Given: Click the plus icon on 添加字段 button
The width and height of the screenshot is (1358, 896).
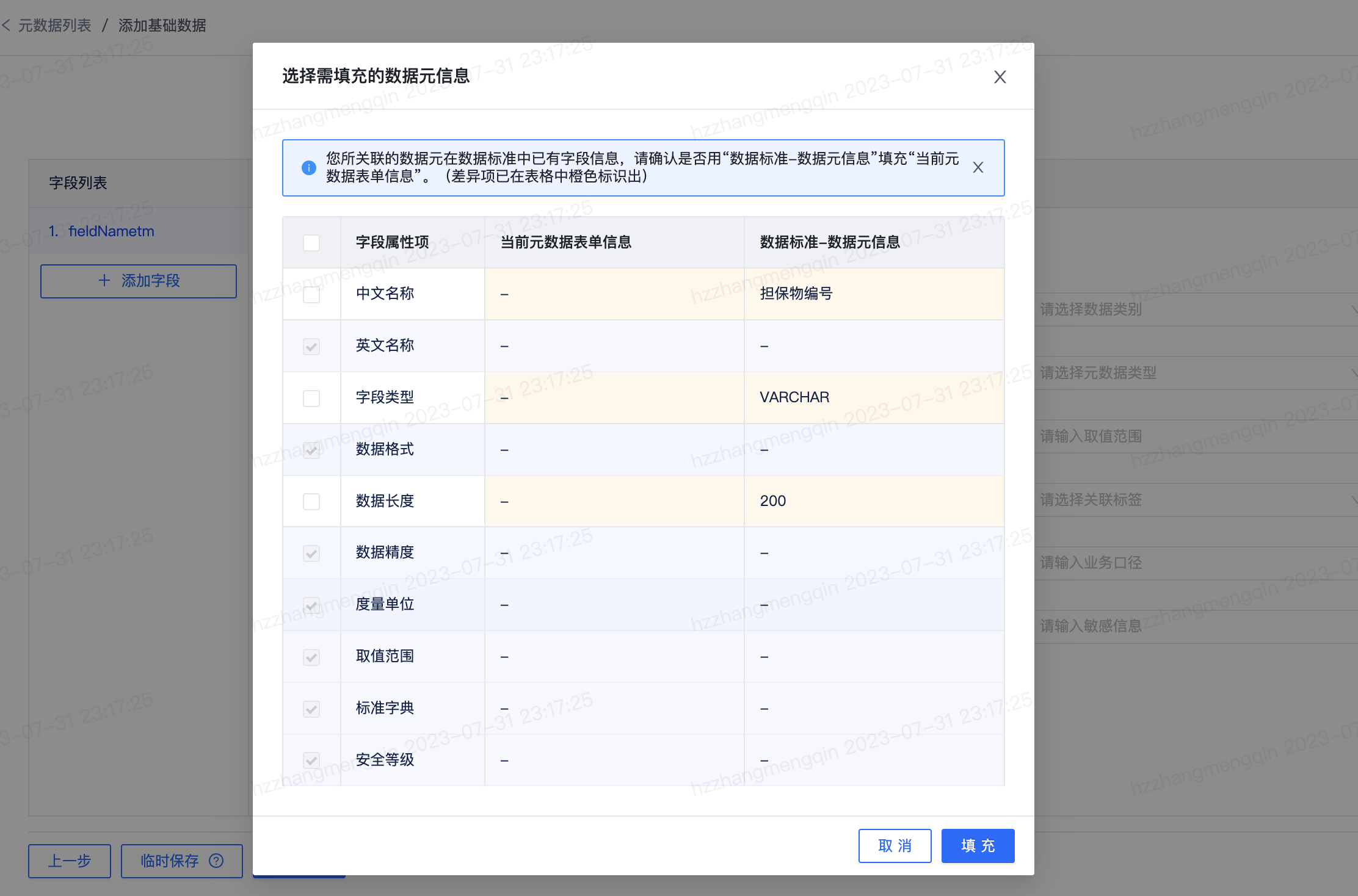Looking at the screenshot, I should click(x=104, y=281).
